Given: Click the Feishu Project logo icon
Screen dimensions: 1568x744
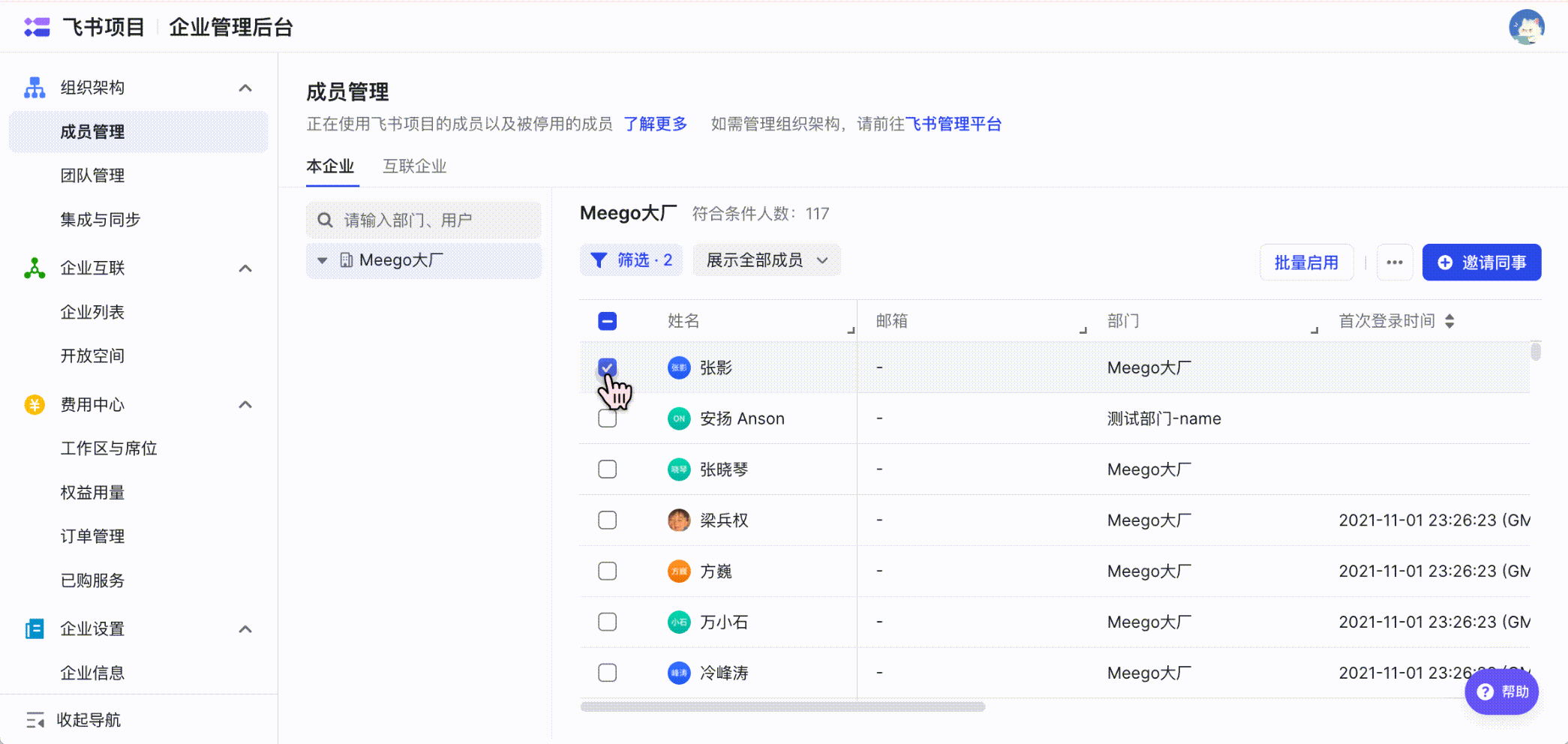Looking at the screenshot, I should [x=37, y=28].
